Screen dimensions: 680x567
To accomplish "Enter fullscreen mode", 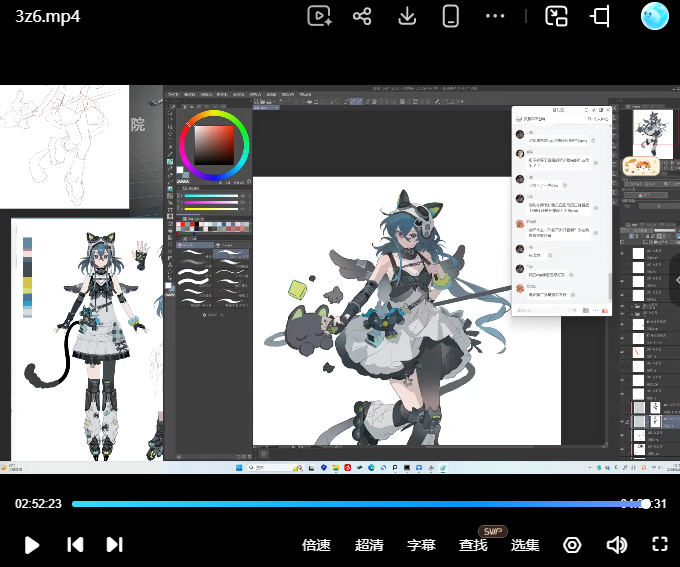I will [x=660, y=544].
